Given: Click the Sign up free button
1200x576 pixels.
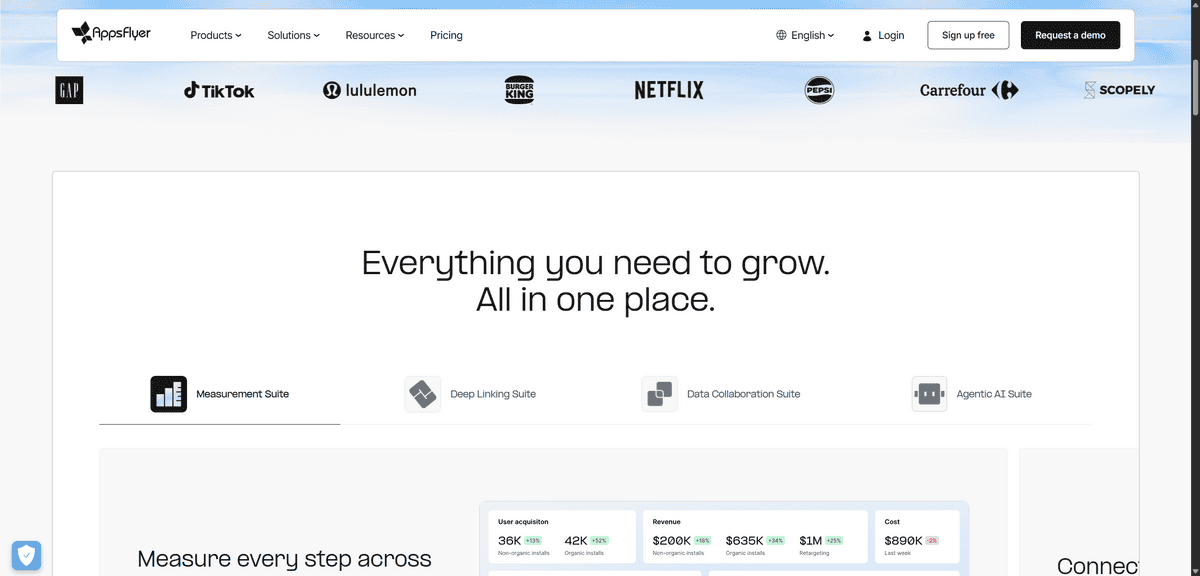Looking at the screenshot, I should click(968, 35).
